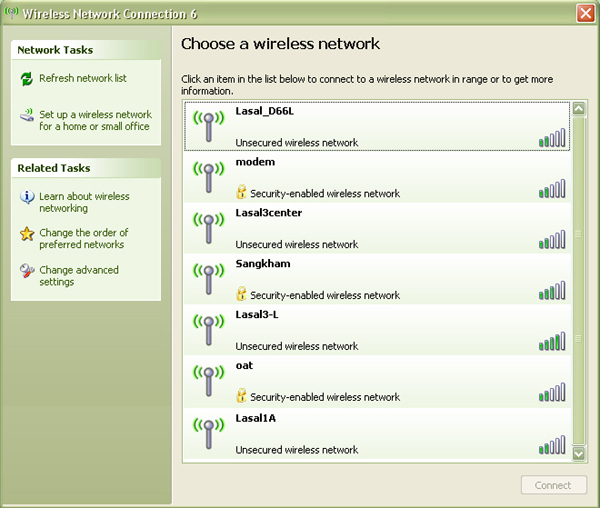This screenshot has height=508, width=600.
Task: Click the wireless setup icon for home office
Action: pos(27,116)
